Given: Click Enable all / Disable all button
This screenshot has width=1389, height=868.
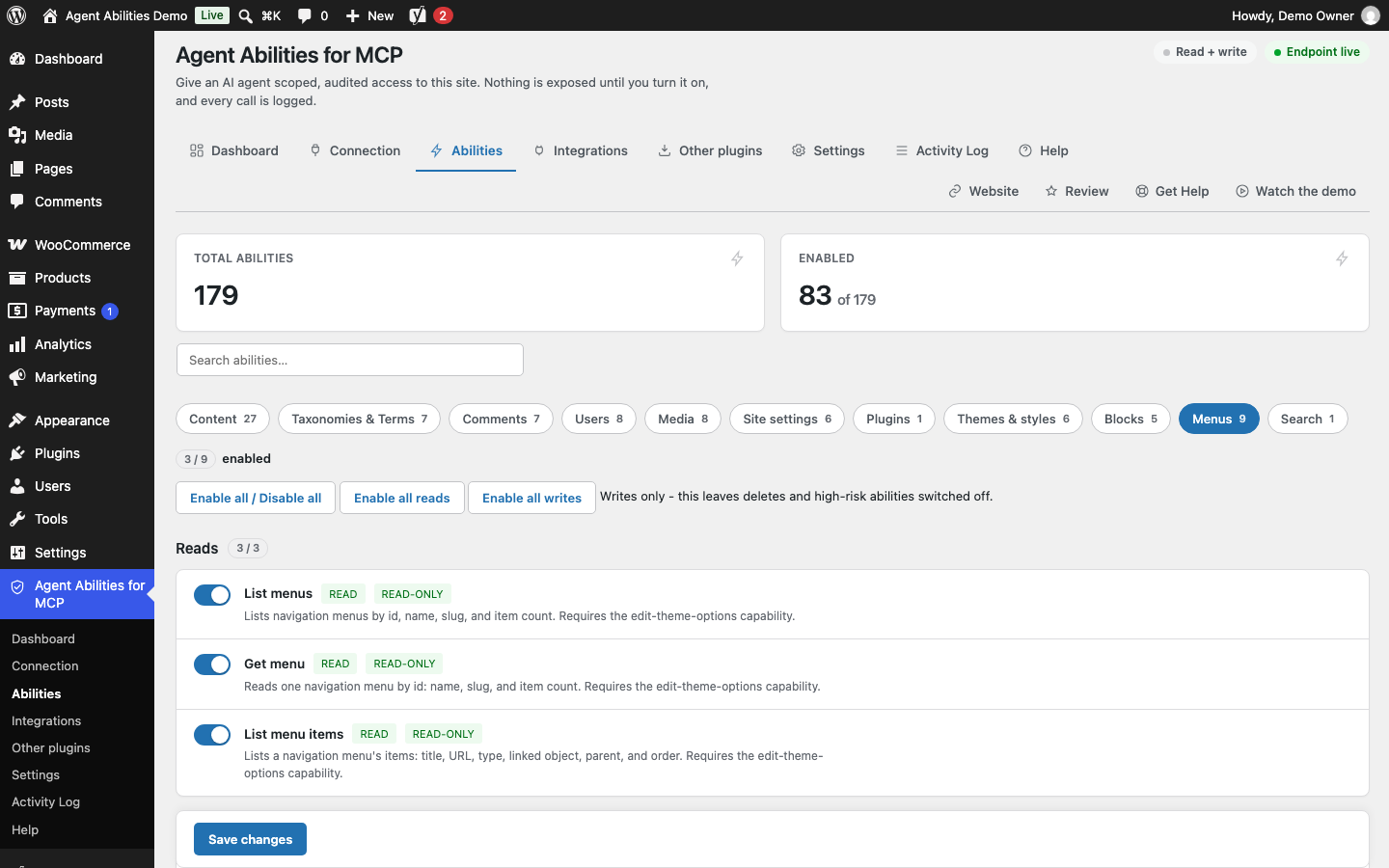Looking at the screenshot, I should pyautogui.click(x=256, y=498).
